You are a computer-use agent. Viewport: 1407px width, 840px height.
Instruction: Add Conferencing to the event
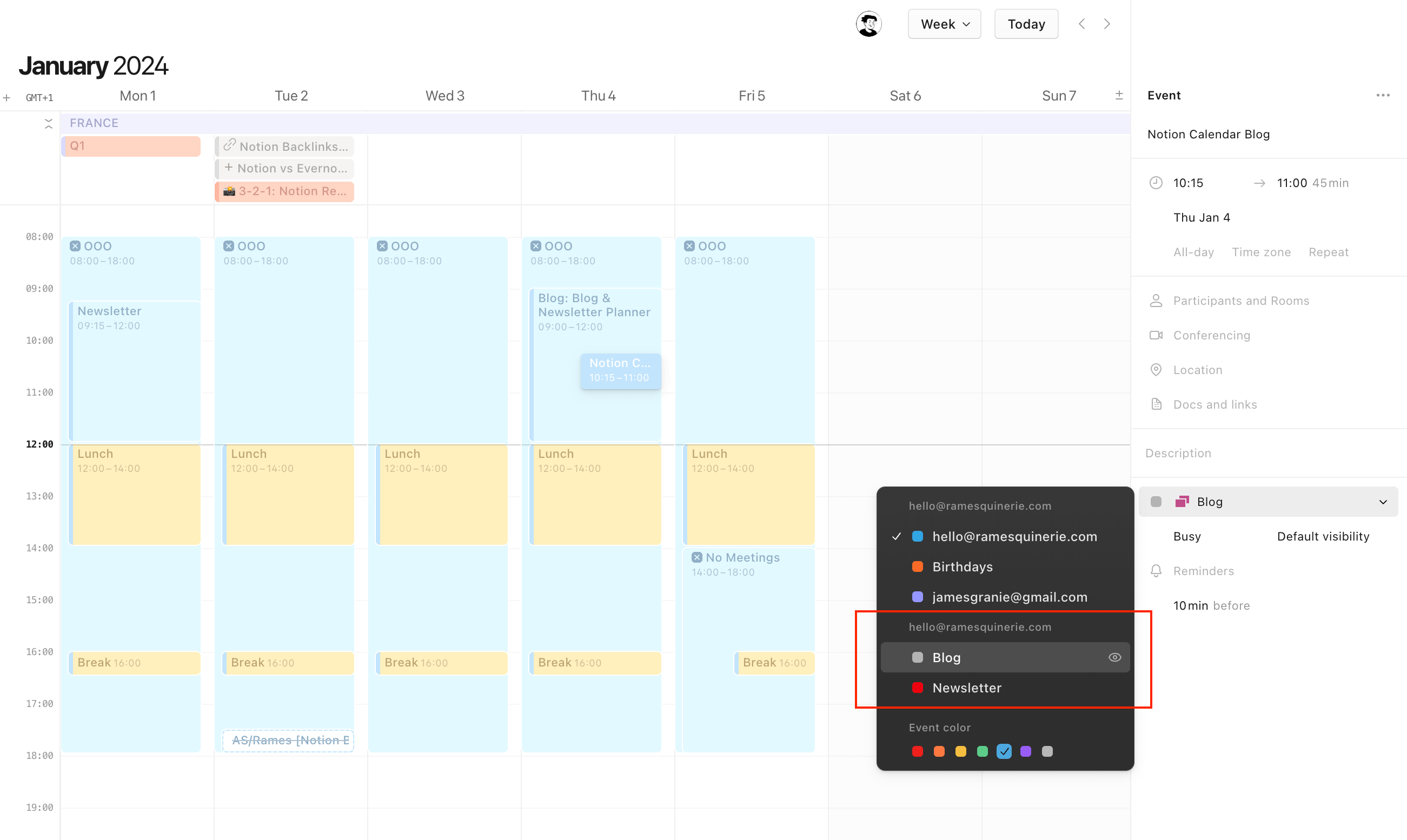(1211, 335)
